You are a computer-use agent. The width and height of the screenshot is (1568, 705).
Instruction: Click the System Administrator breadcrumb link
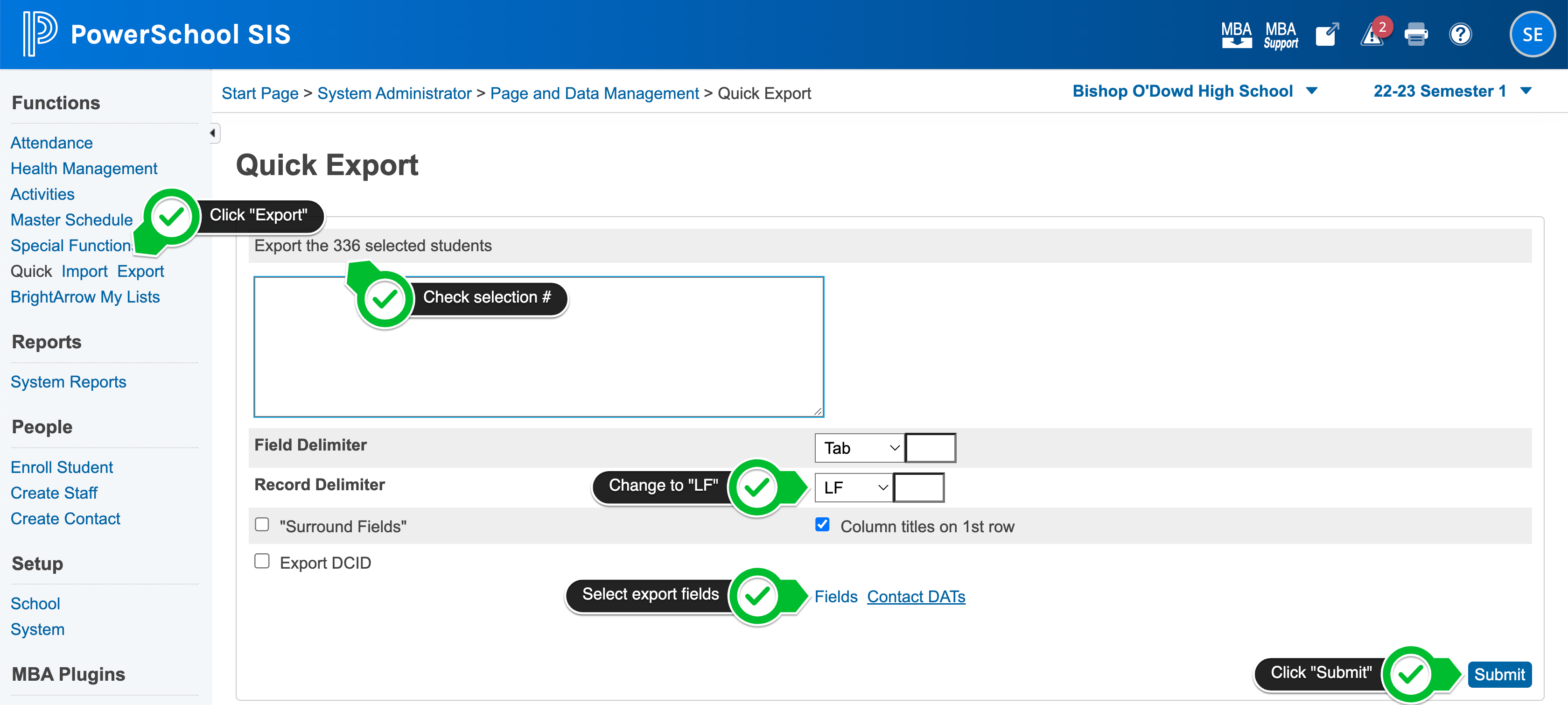pyautogui.click(x=394, y=93)
